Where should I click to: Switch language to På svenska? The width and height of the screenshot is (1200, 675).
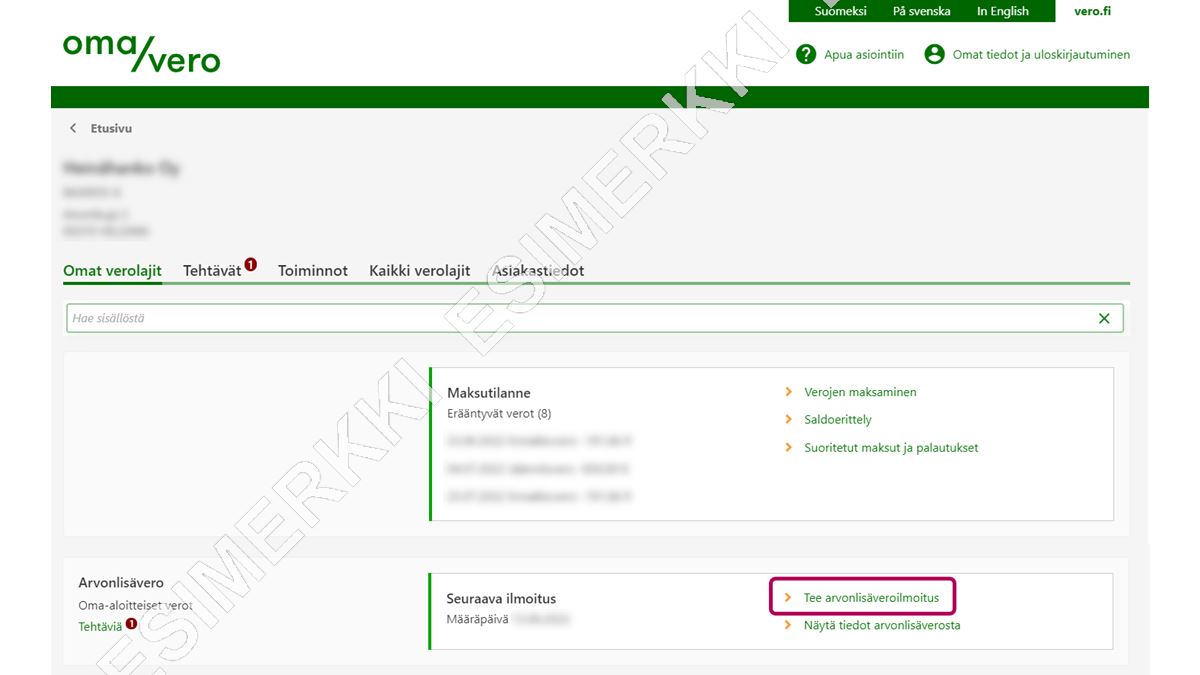click(x=921, y=11)
